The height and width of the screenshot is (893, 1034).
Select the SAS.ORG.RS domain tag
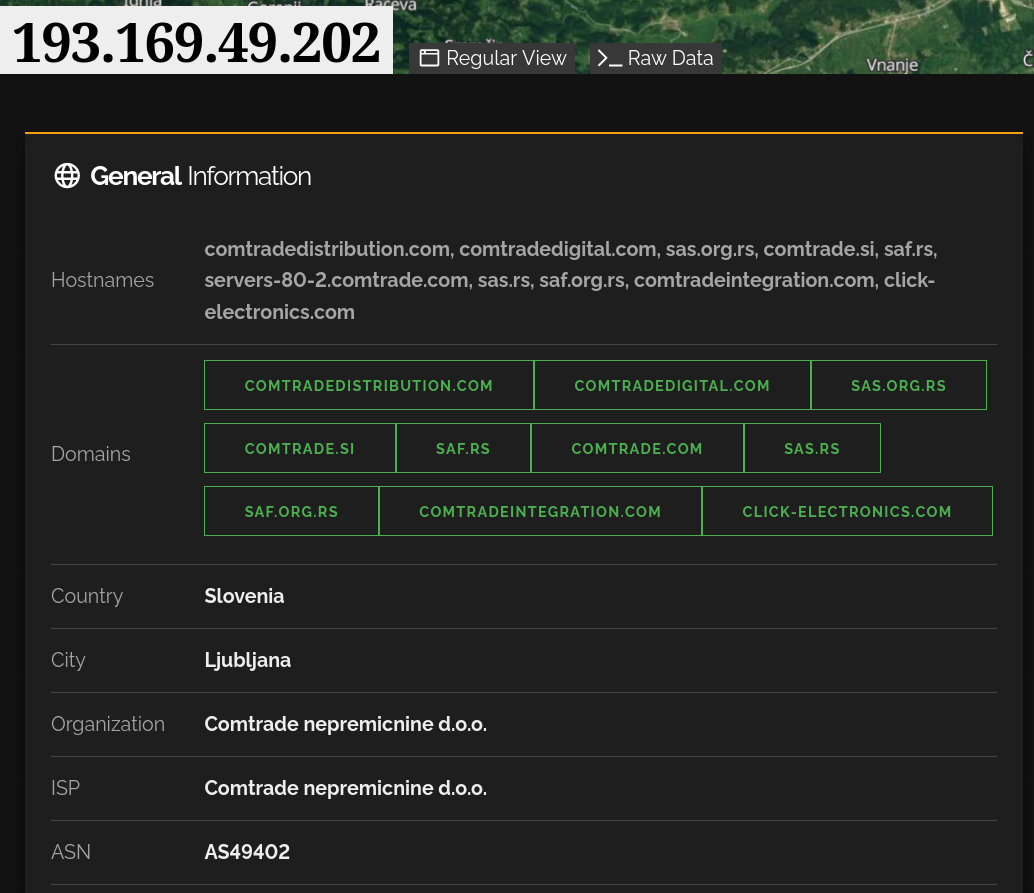[x=899, y=385]
